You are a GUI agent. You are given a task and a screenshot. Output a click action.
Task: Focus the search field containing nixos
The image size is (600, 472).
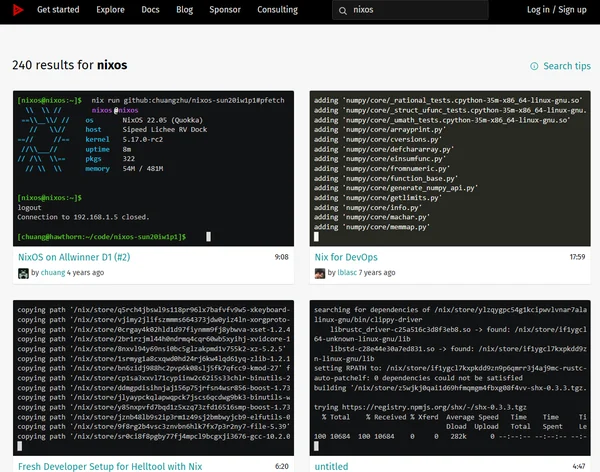pos(410,10)
